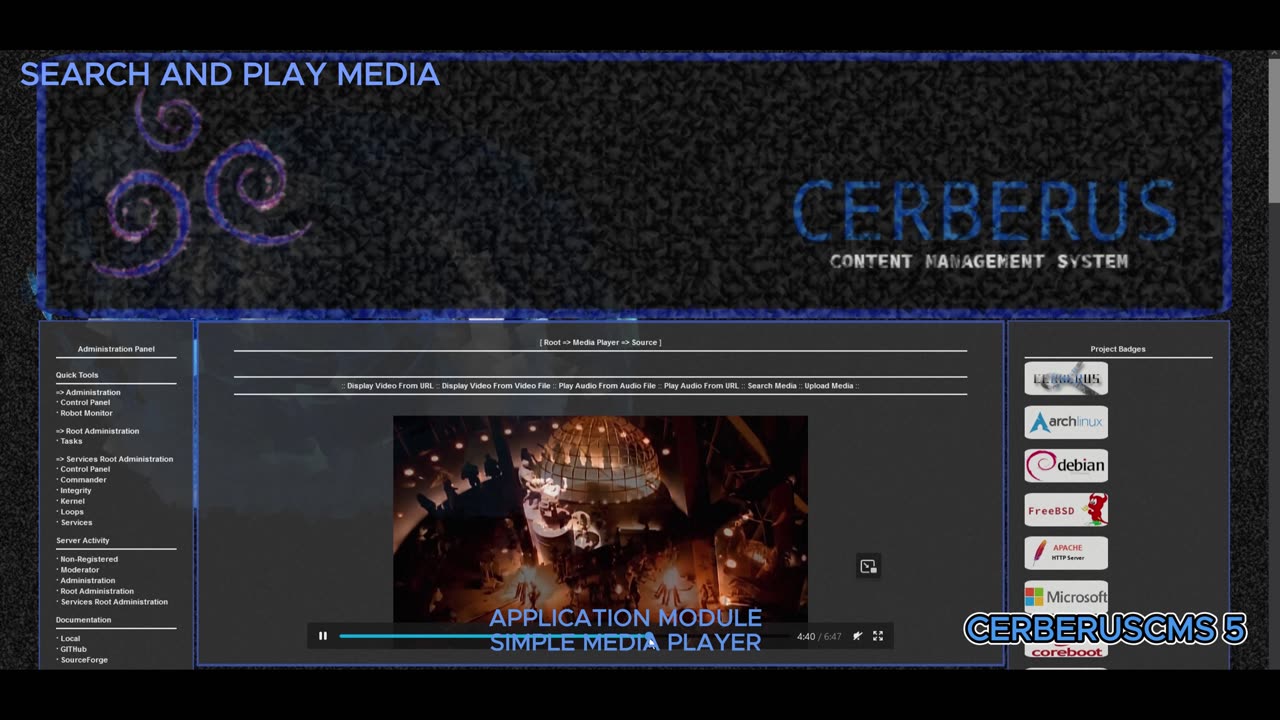Open Administration under Server Activity
Viewport: 1280px width, 720px height.
click(x=87, y=581)
